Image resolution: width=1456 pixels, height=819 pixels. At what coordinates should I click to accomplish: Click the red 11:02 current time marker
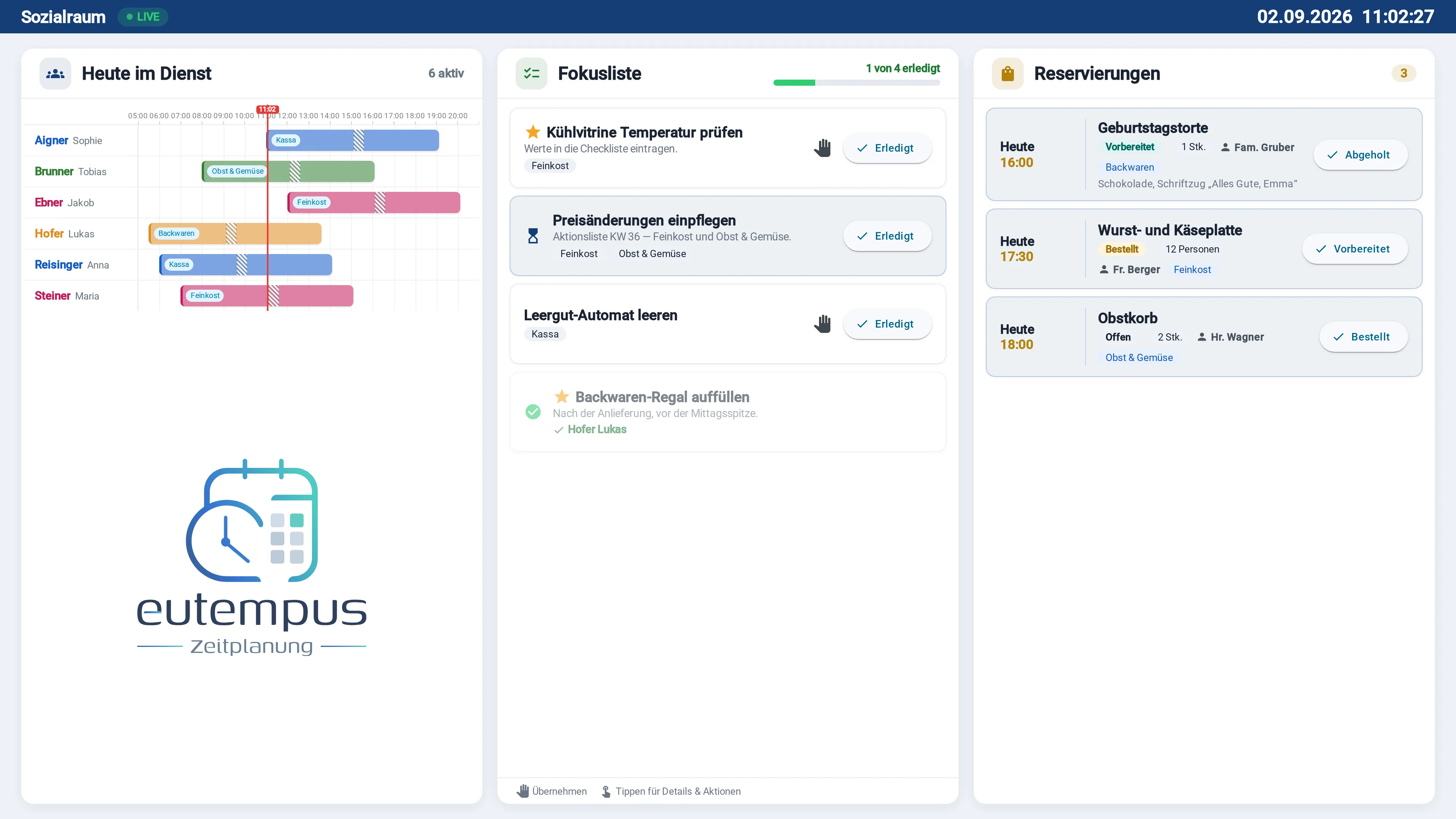pos(267,109)
